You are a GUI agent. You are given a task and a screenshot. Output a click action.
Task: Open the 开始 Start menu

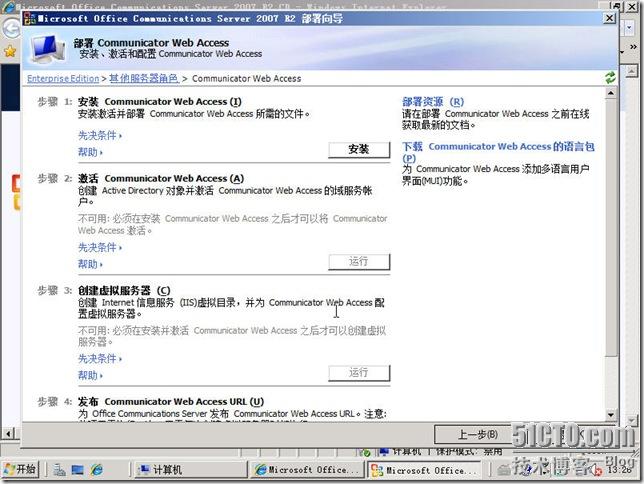[20, 469]
